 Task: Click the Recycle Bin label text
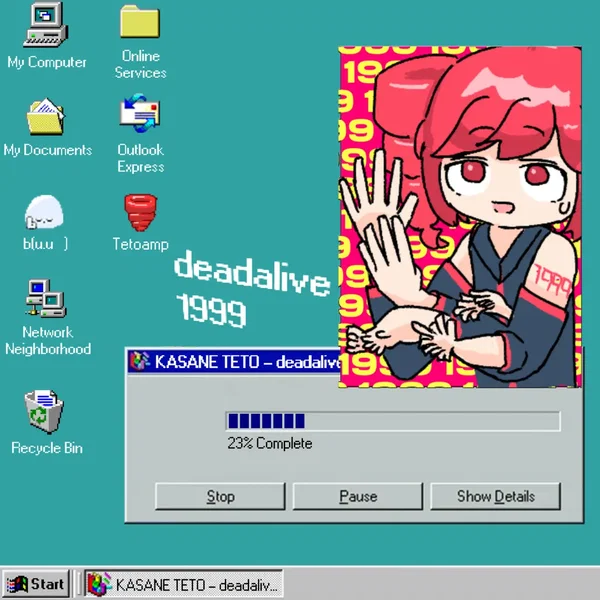coord(47,448)
